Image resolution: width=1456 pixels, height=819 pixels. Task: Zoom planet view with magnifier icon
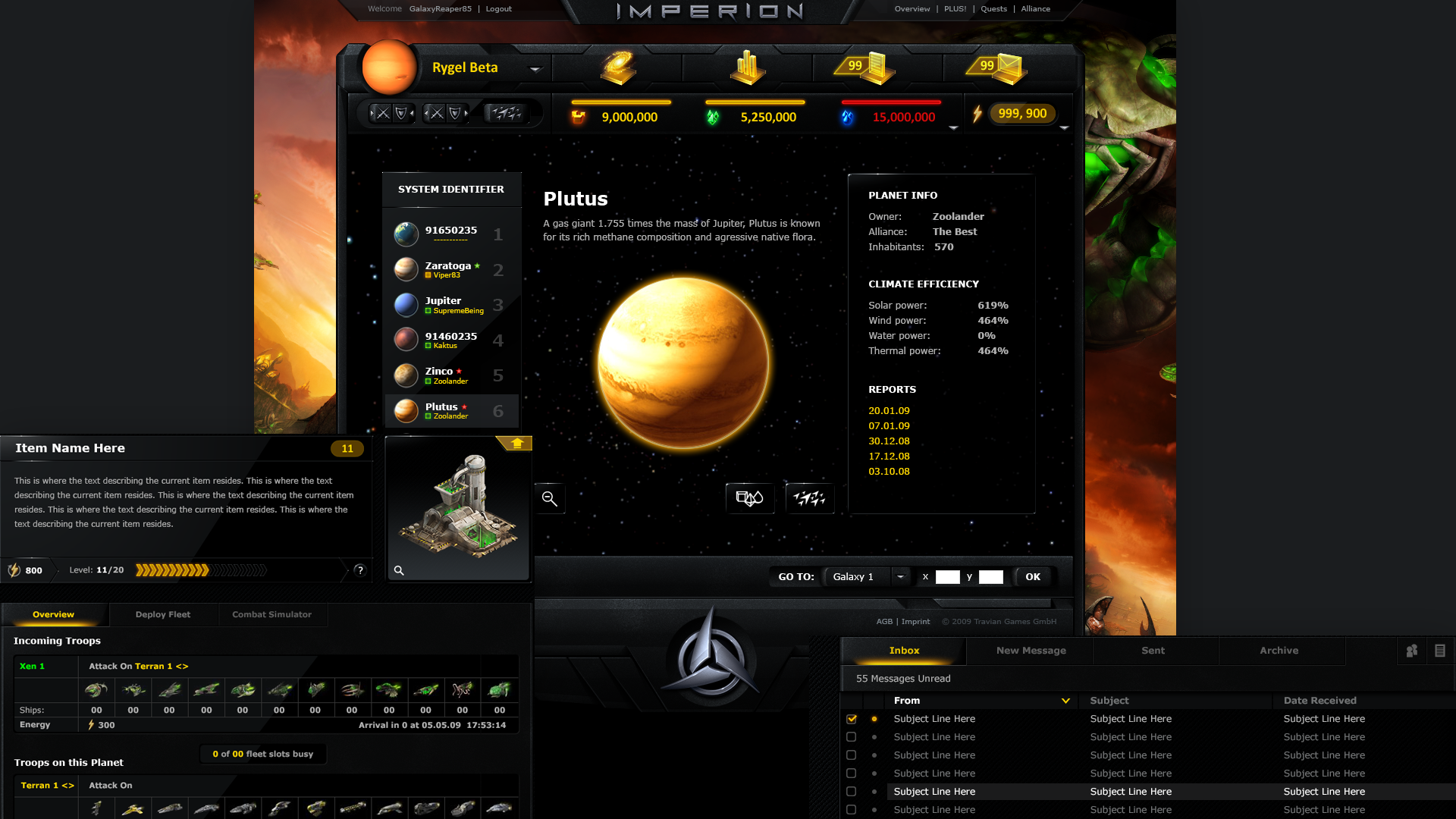tap(550, 499)
